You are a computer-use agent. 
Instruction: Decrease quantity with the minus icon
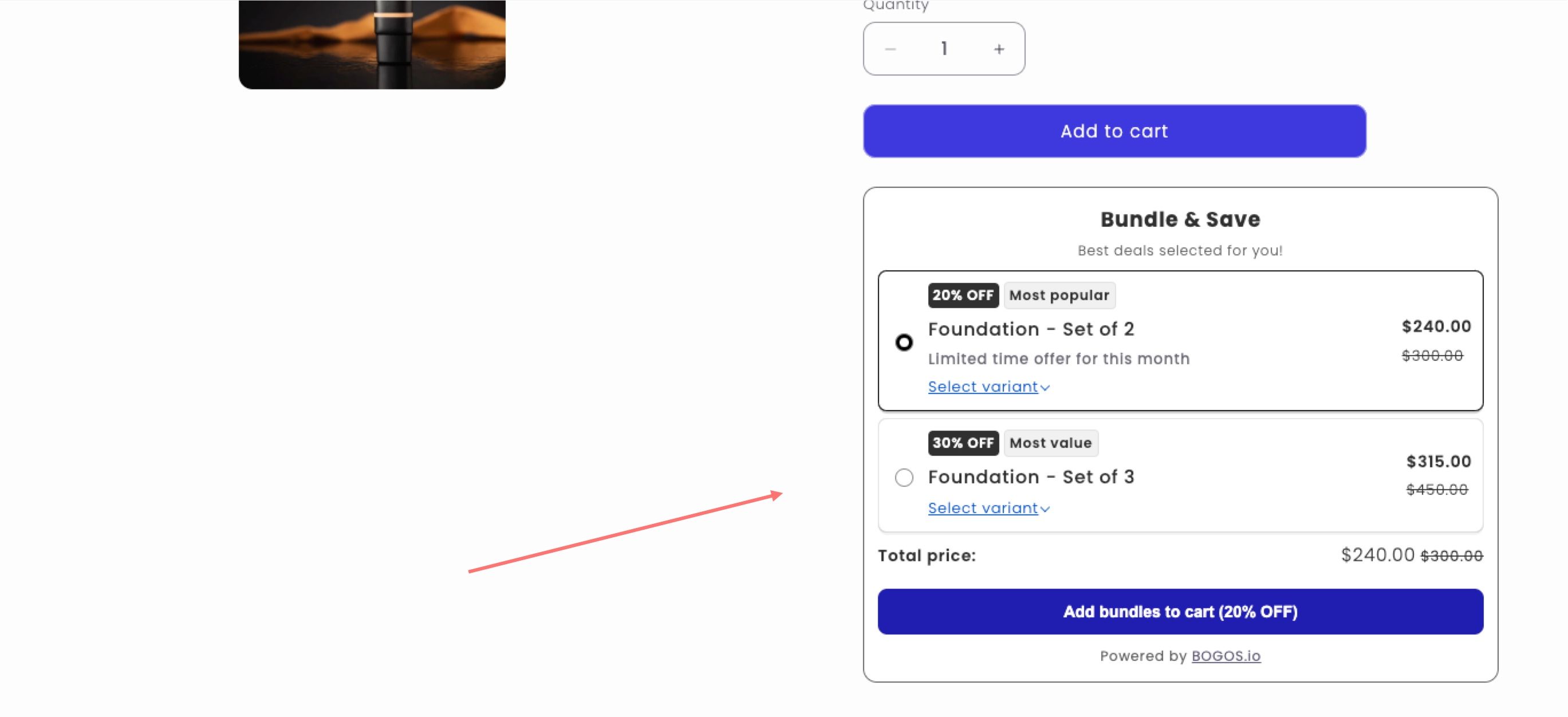tap(890, 49)
